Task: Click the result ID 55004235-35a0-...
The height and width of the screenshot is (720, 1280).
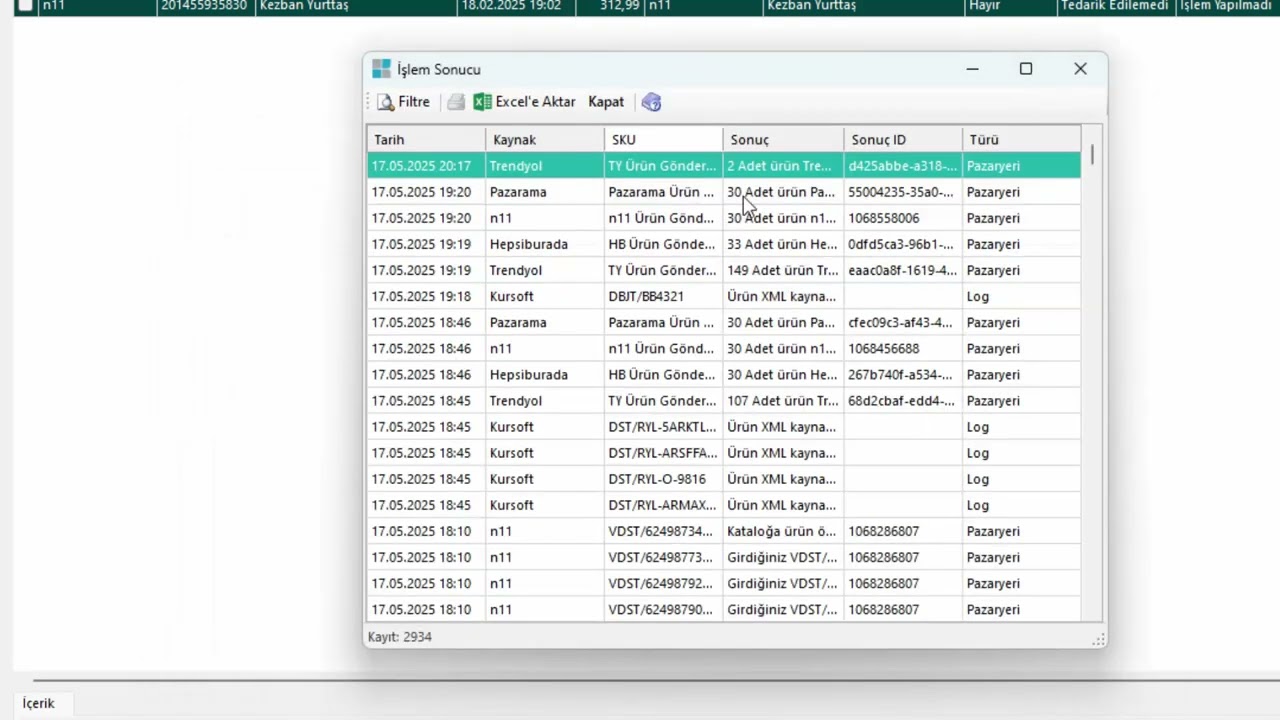Action: tap(901, 192)
